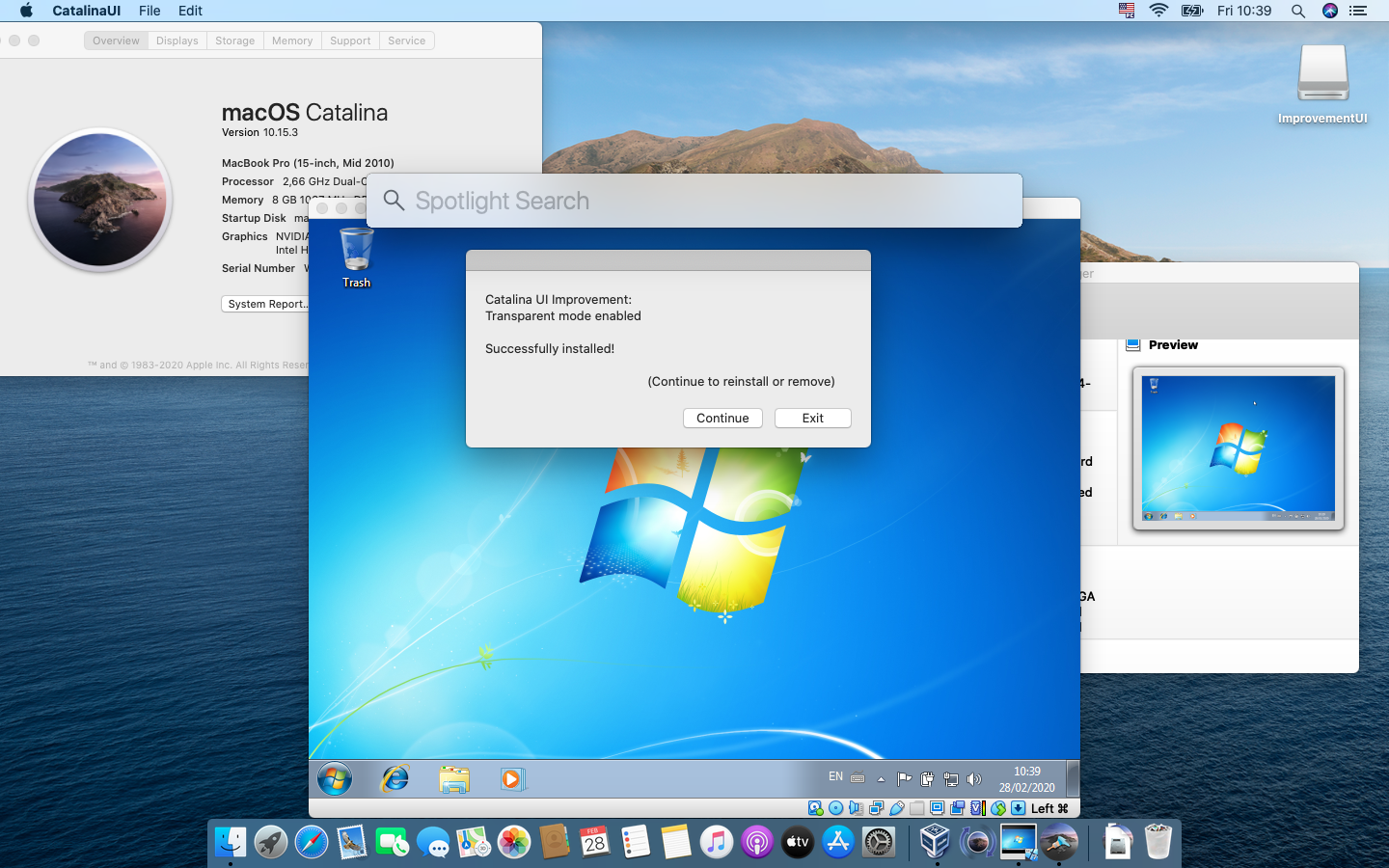Open Notes in the Dock
The height and width of the screenshot is (868, 1389).
coord(676,842)
